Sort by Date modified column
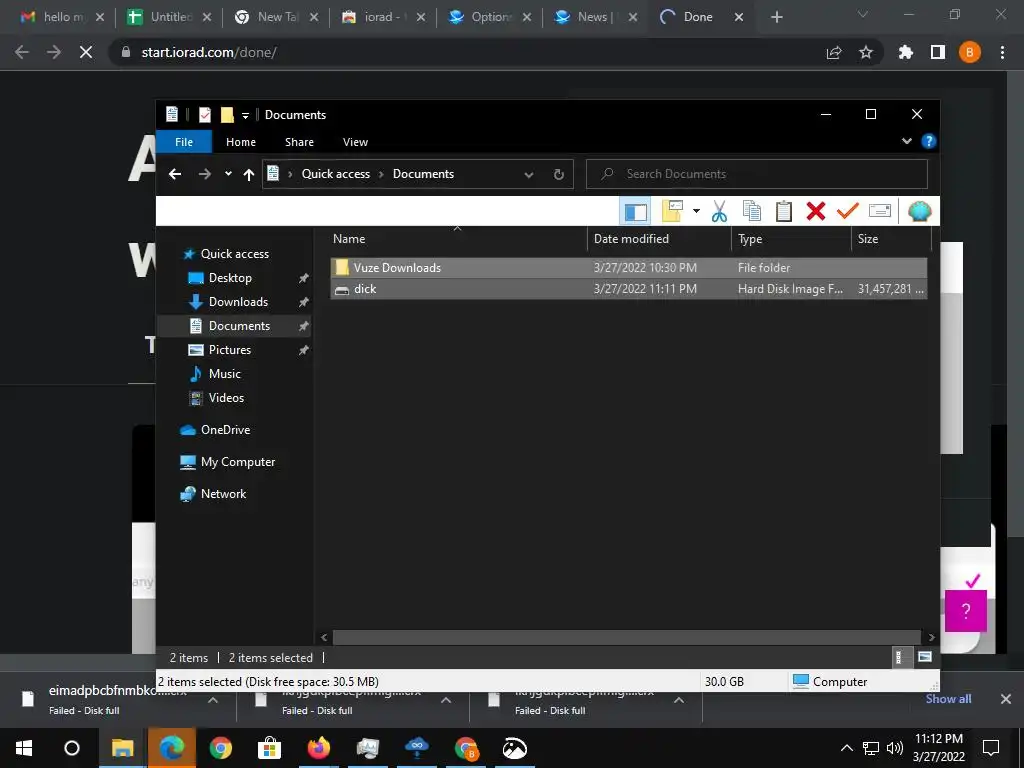The image size is (1024, 768). [659, 239]
